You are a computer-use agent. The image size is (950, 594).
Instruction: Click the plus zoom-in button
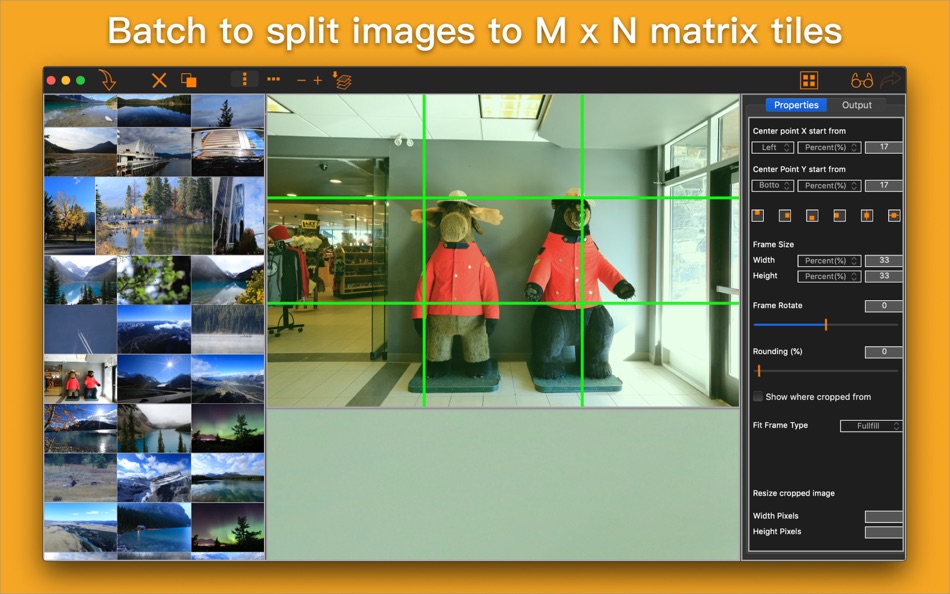tap(318, 80)
